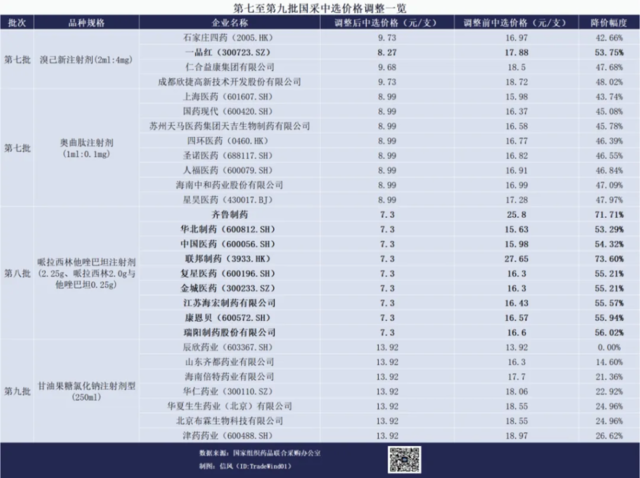The width and height of the screenshot is (640, 478).
Task: Click the 73.60% price drop value
Action: coord(609,259)
